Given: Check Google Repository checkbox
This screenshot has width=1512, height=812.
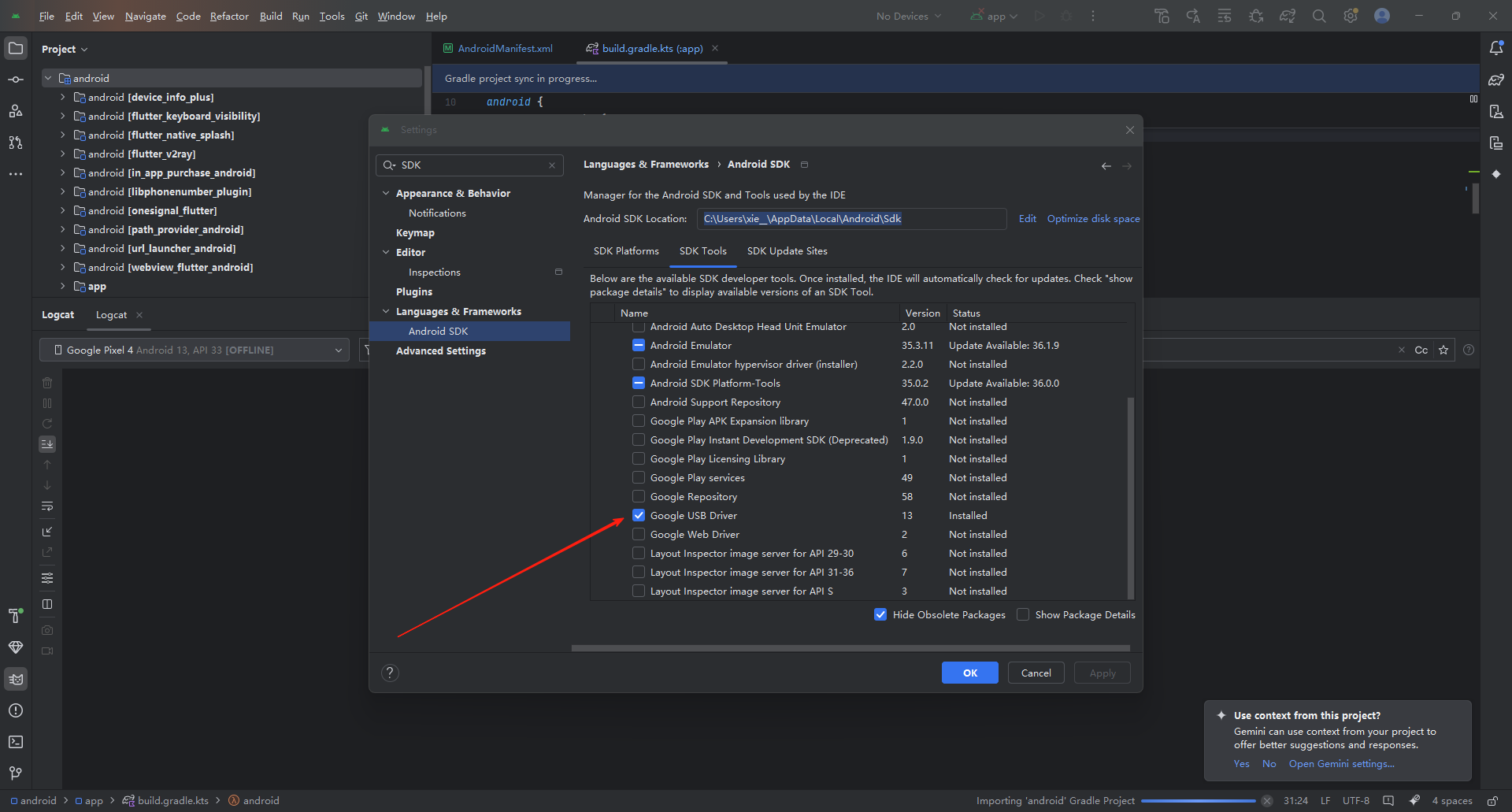Looking at the screenshot, I should pyautogui.click(x=639, y=496).
